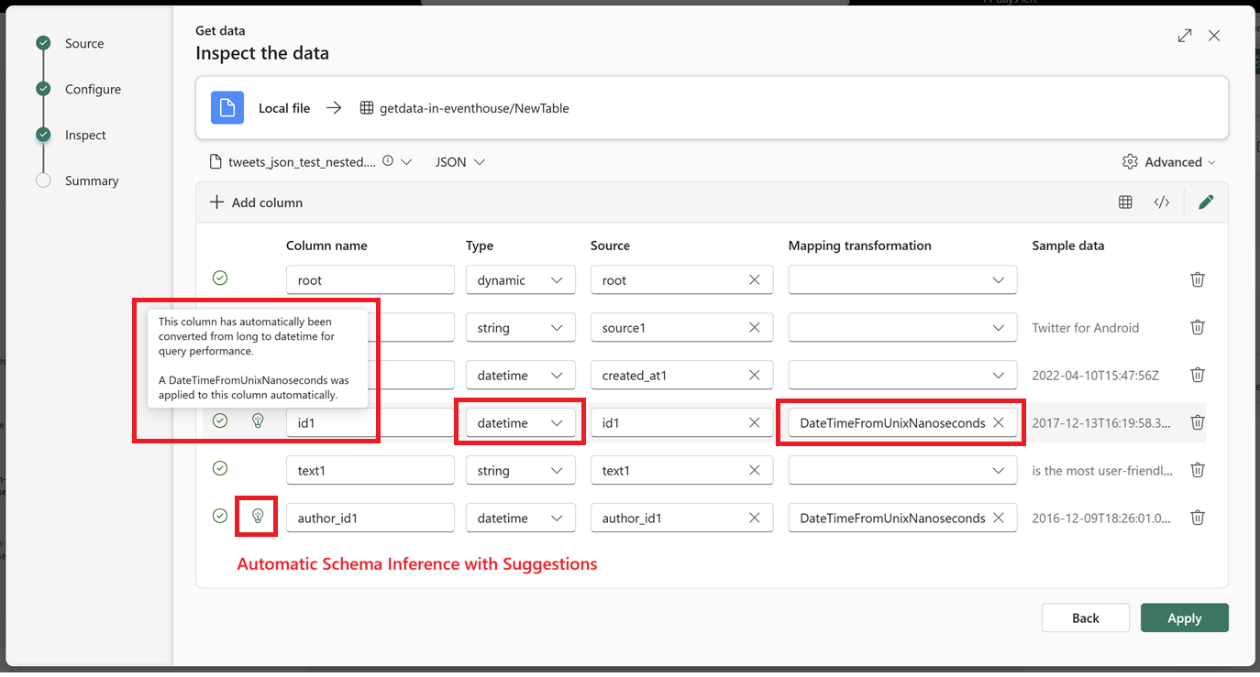Edit the column name field containing text1
This screenshot has width=1260, height=677.
pos(370,470)
